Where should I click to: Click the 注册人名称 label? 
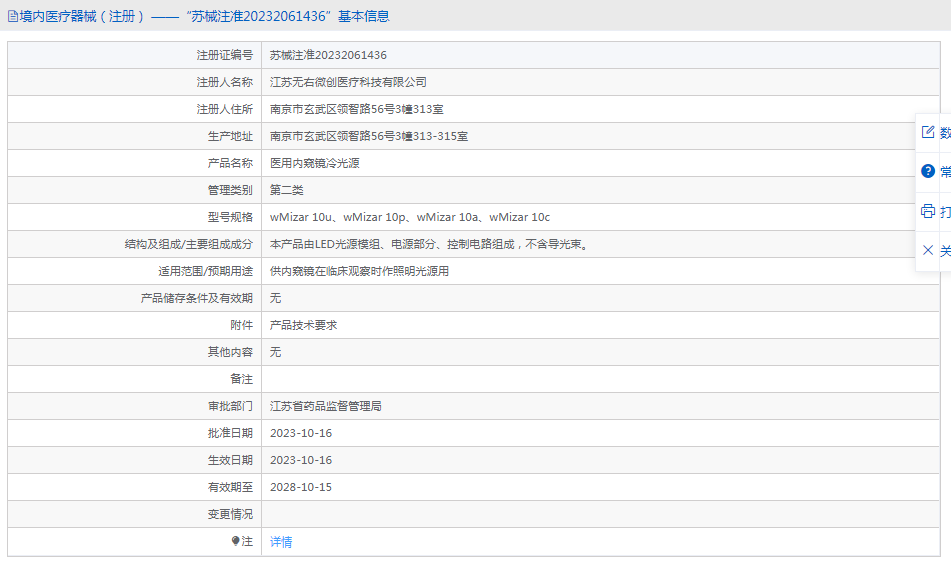pos(224,82)
